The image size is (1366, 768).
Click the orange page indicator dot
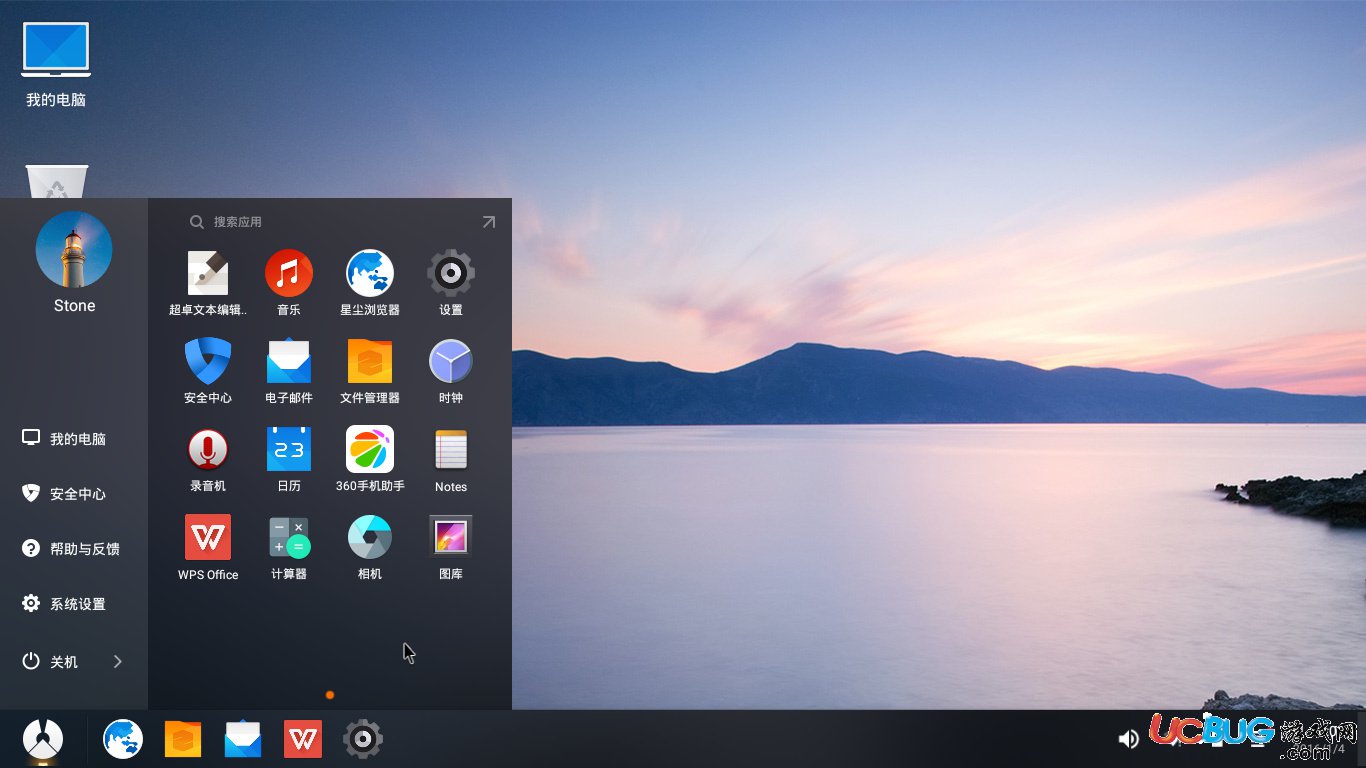(330, 695)
